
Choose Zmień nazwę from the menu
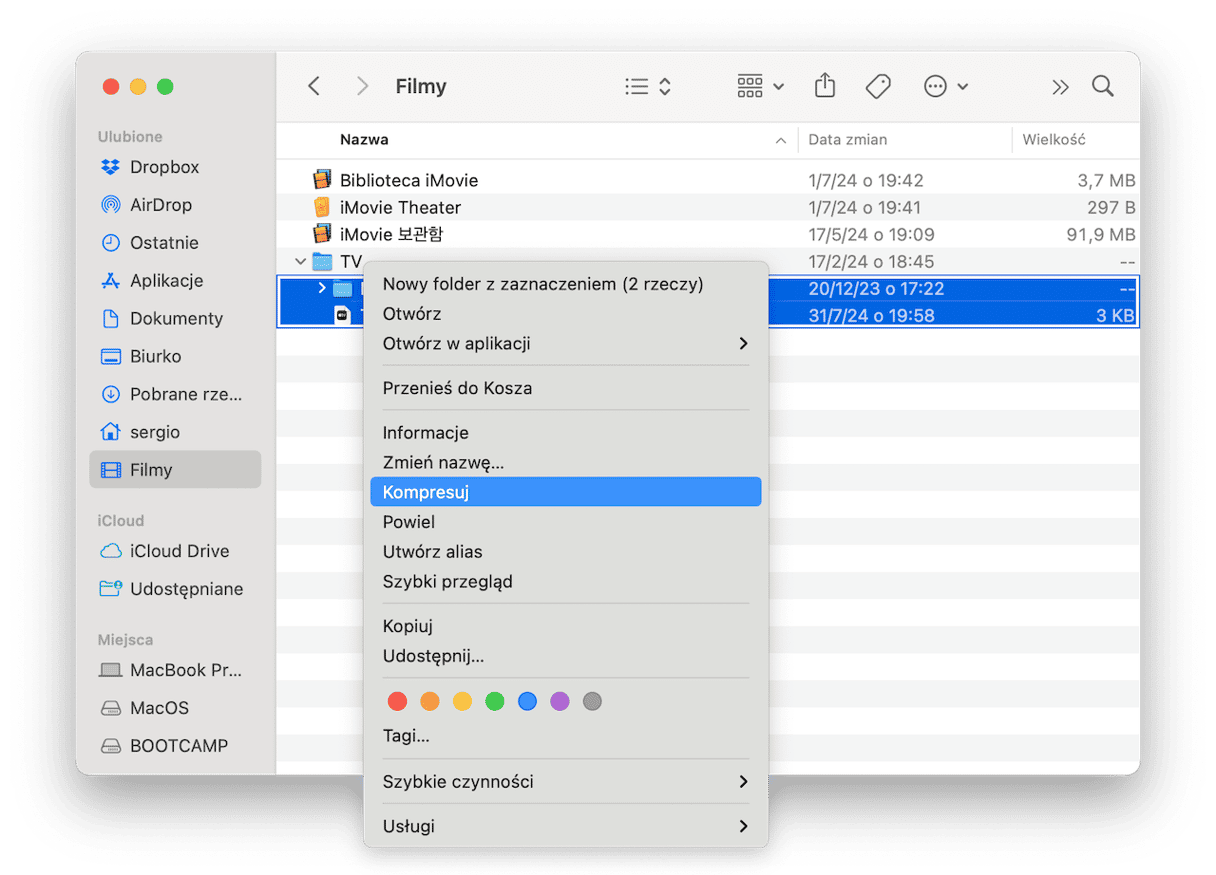point(566,463)
